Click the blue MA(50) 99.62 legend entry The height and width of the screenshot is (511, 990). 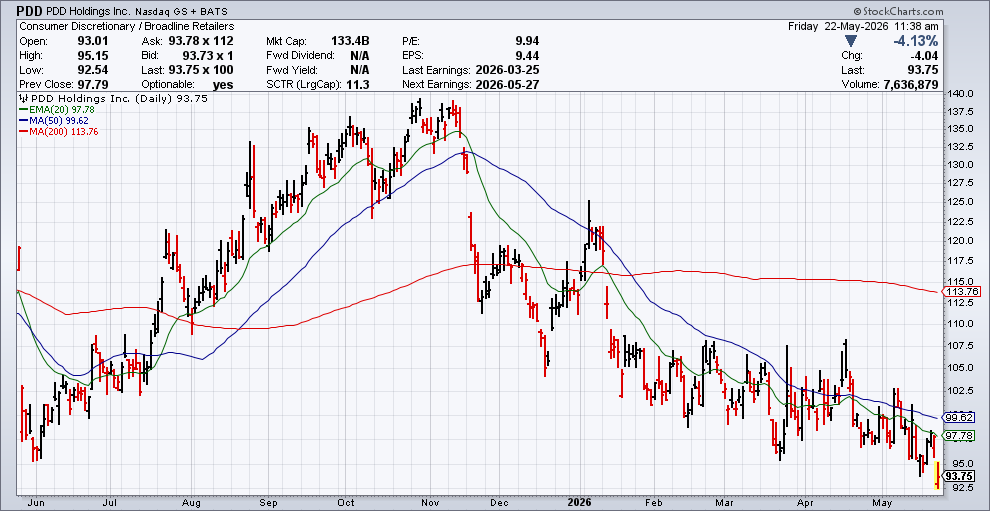click(x=55, y=120)
